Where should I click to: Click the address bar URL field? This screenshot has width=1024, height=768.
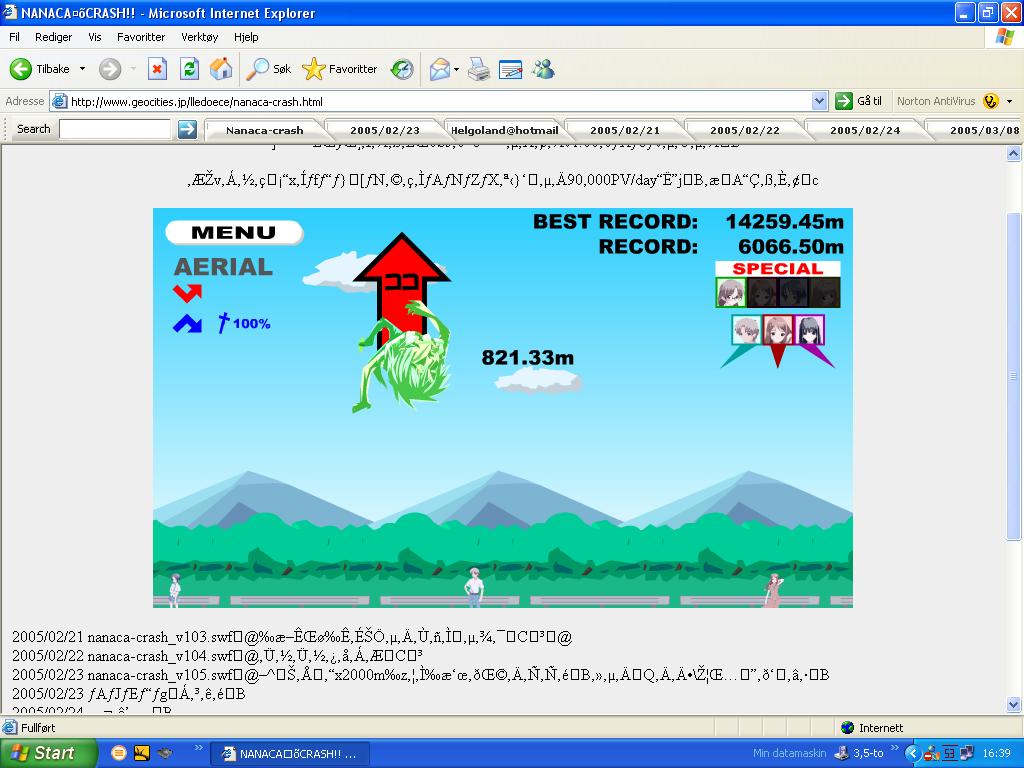pyautogui.click(x=431, y=101)
